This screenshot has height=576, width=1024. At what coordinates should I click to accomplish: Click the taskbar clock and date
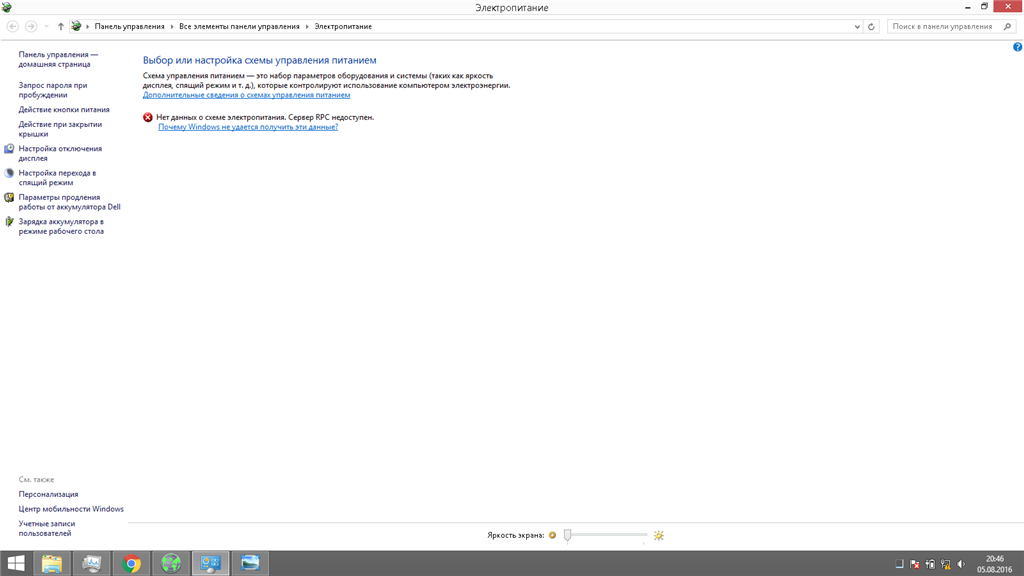(x=995, y=564)
